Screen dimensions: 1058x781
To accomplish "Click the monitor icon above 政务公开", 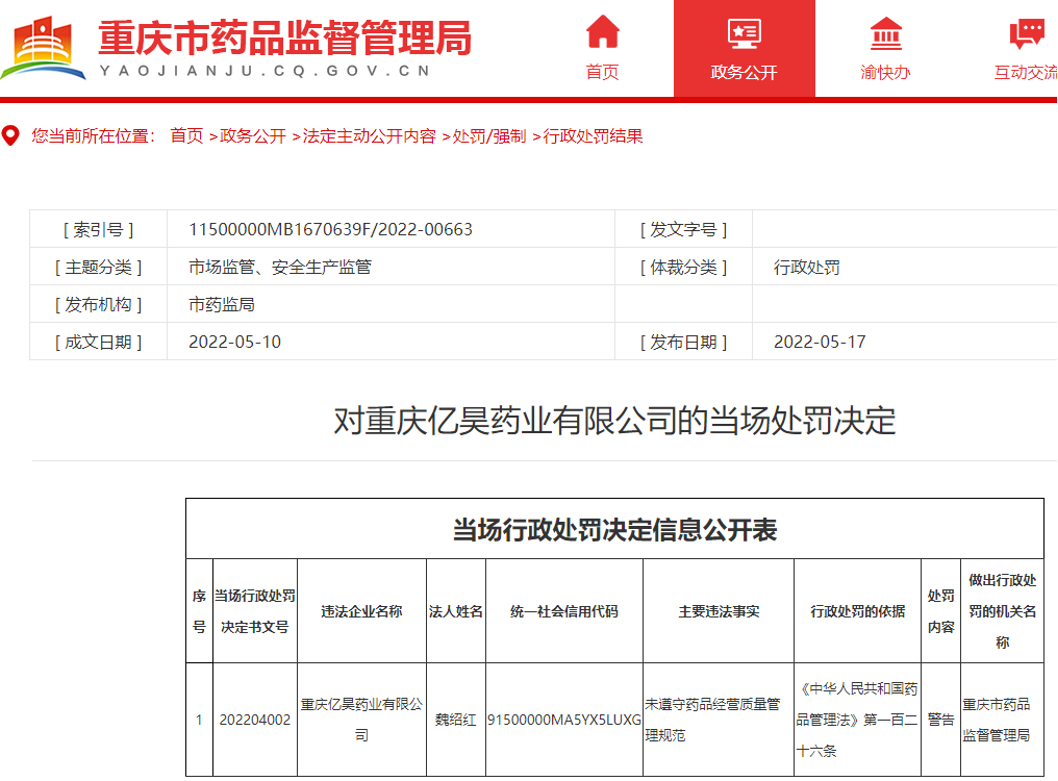I will pos(744,33).
